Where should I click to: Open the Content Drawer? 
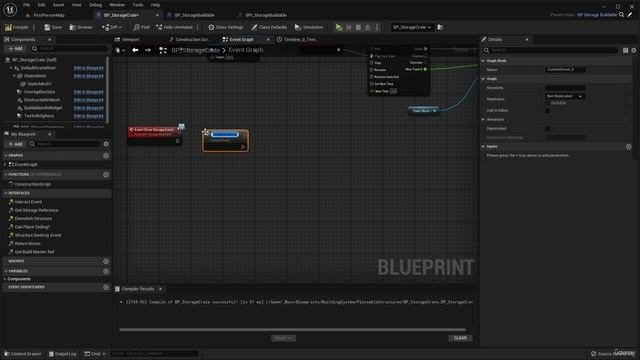(23, 354)
